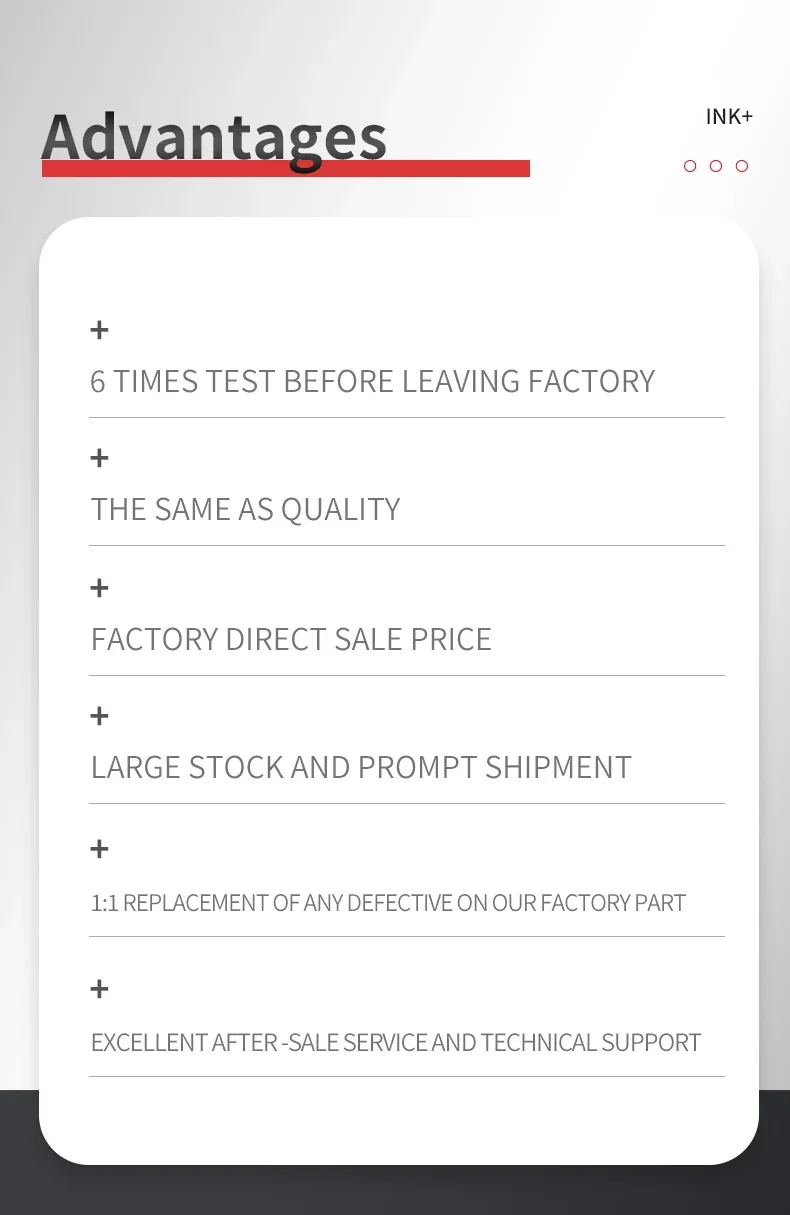Open FACTORY DIRECT SALE PRICE item

tap(291, 639)
